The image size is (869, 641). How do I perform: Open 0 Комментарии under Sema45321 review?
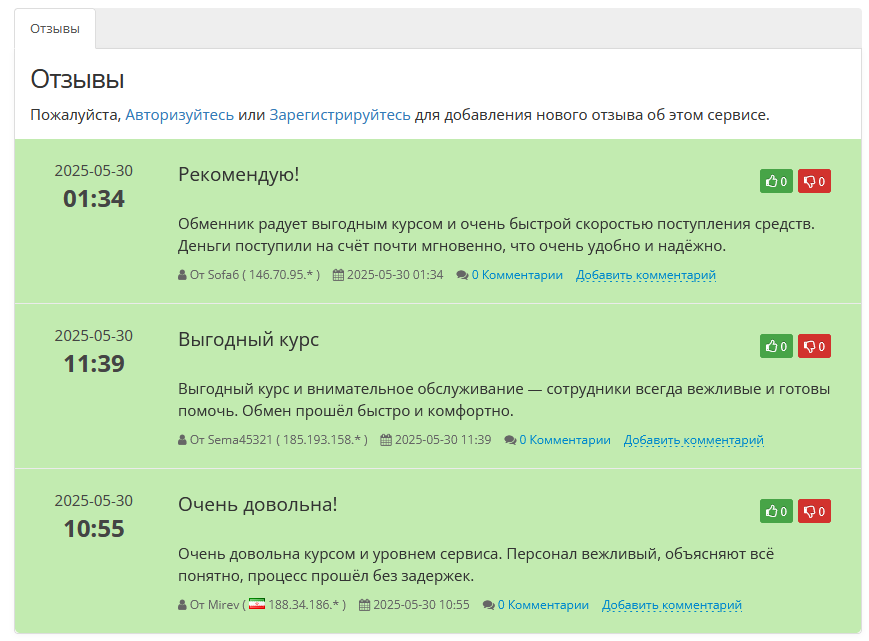[x=565, y=440]
